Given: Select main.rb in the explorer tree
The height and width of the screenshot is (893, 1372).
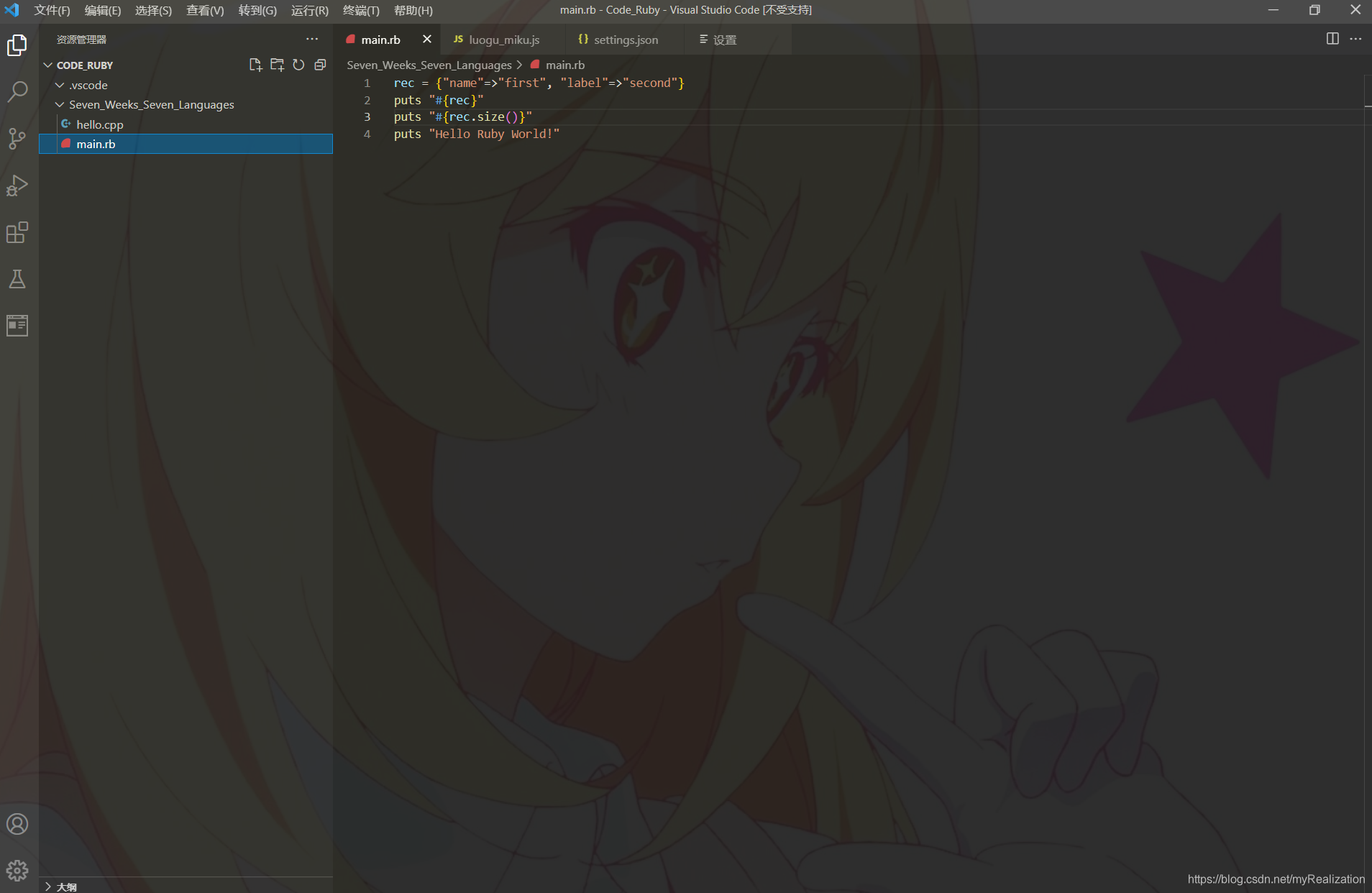Looking at the screenshot, I should pos(186,144).
